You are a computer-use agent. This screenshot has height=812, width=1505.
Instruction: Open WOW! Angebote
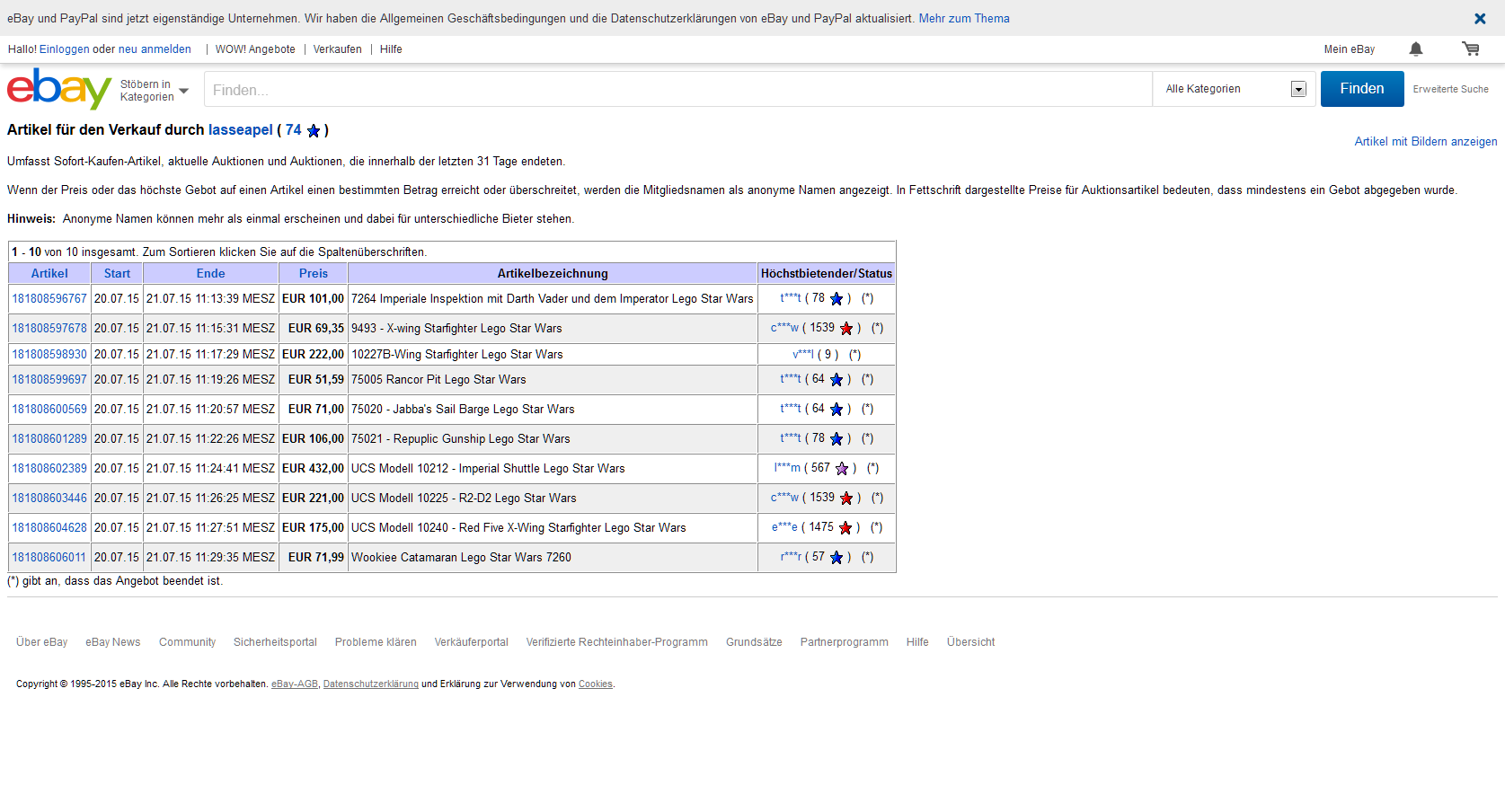point(255,49)
